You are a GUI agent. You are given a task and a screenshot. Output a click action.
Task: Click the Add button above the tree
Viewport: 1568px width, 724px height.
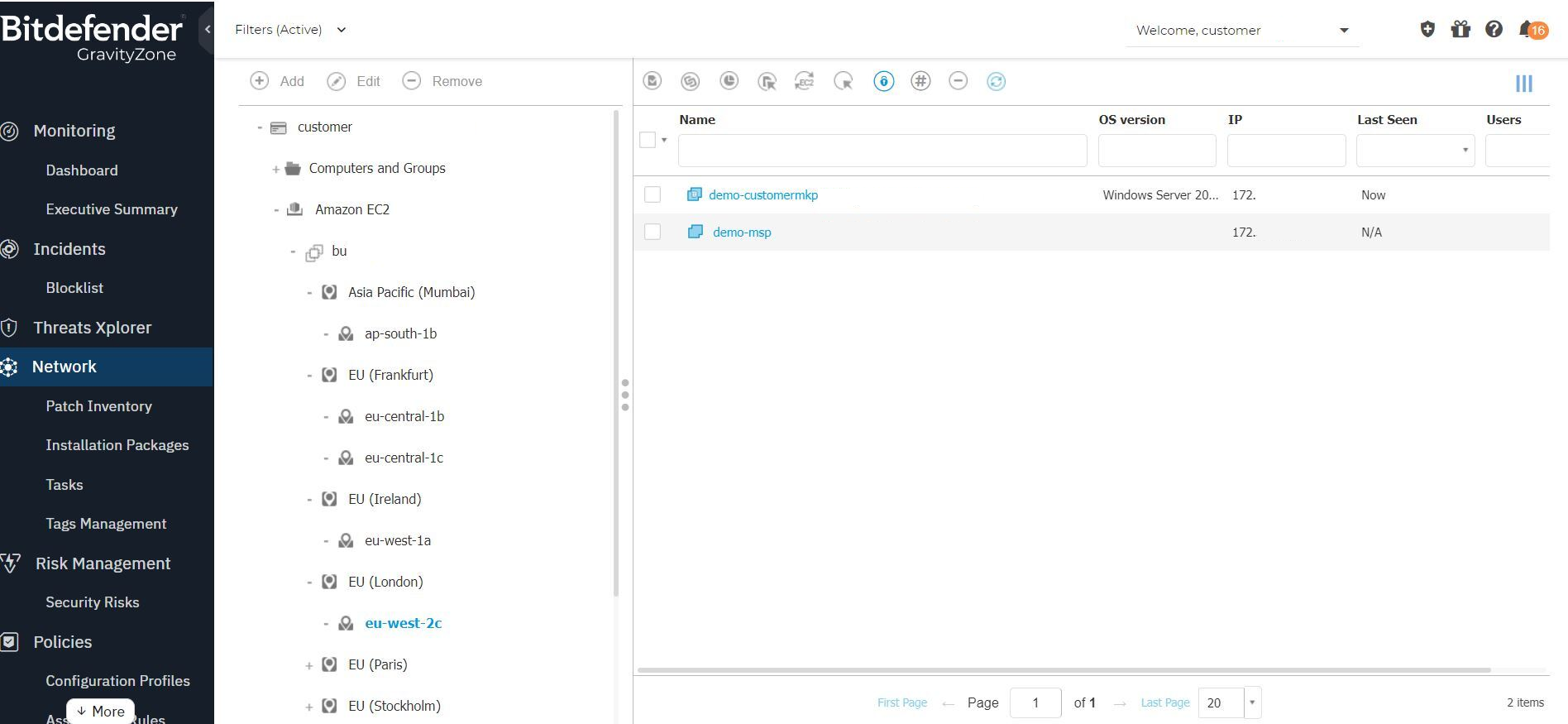[278, 81]
